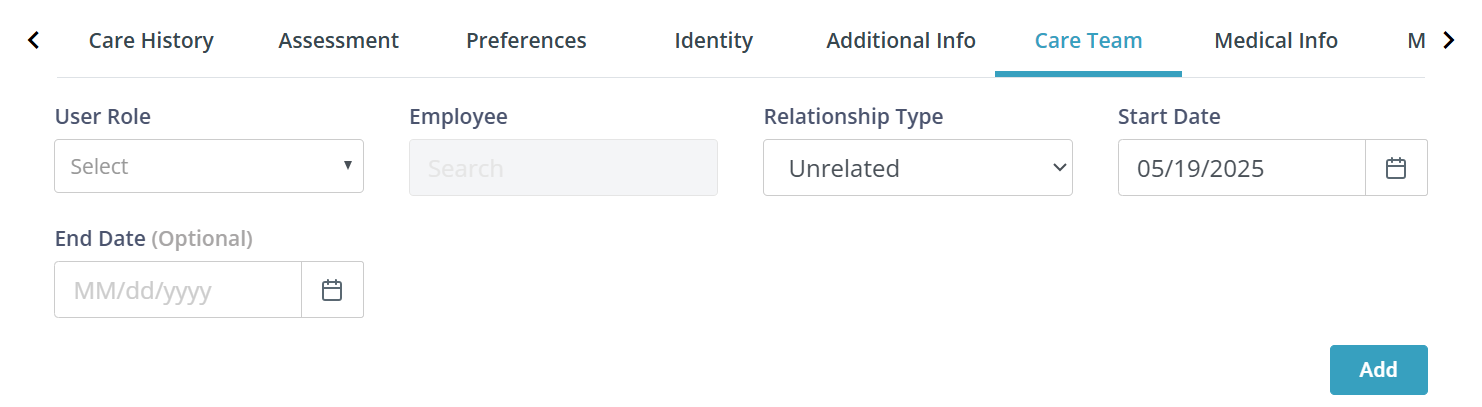The image size is (1482, 407).
Task: Expand the Relationship Type dropdown showing Unrelated
Action: pyautogui.click(x=918, y=168)
